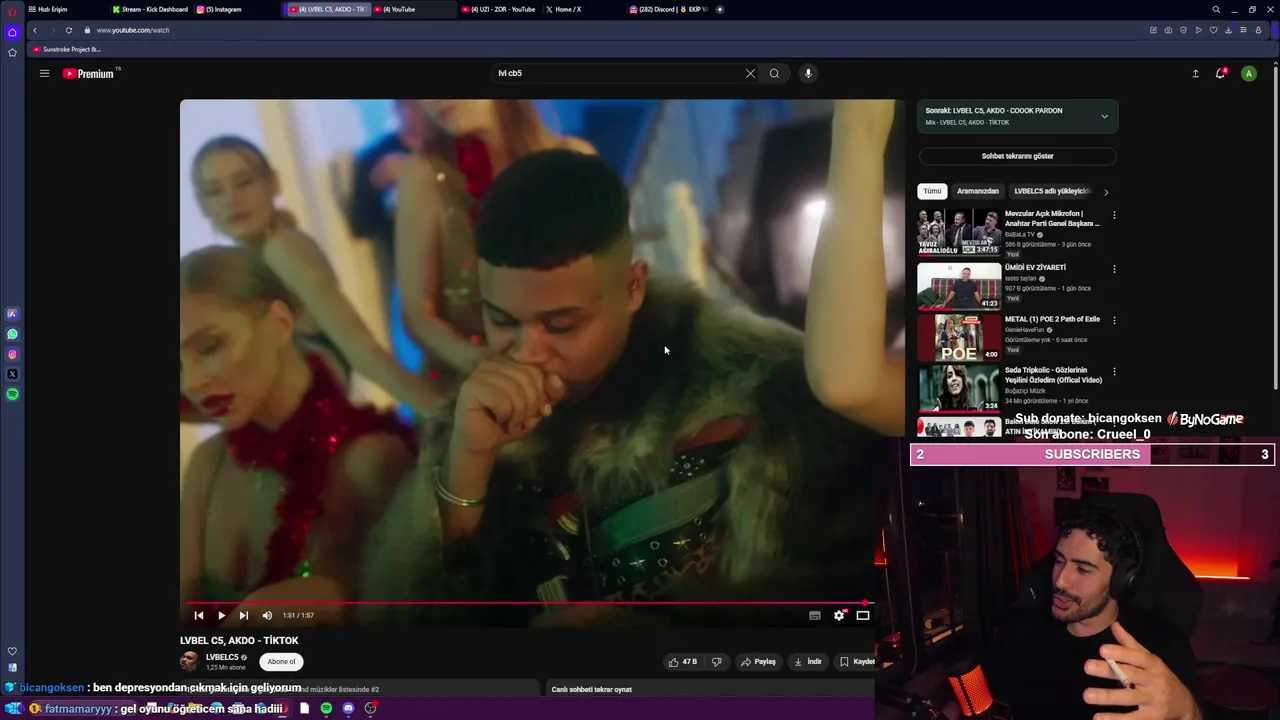1280x720 pixels.
Task: Open X/Twitter in the browser sidebar
Action: pyautogui.click(x=12, y=374)
